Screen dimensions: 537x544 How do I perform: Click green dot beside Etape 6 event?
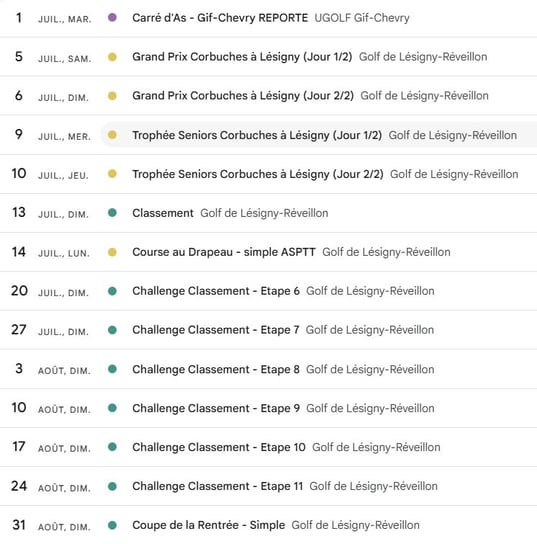click(112, 291)
